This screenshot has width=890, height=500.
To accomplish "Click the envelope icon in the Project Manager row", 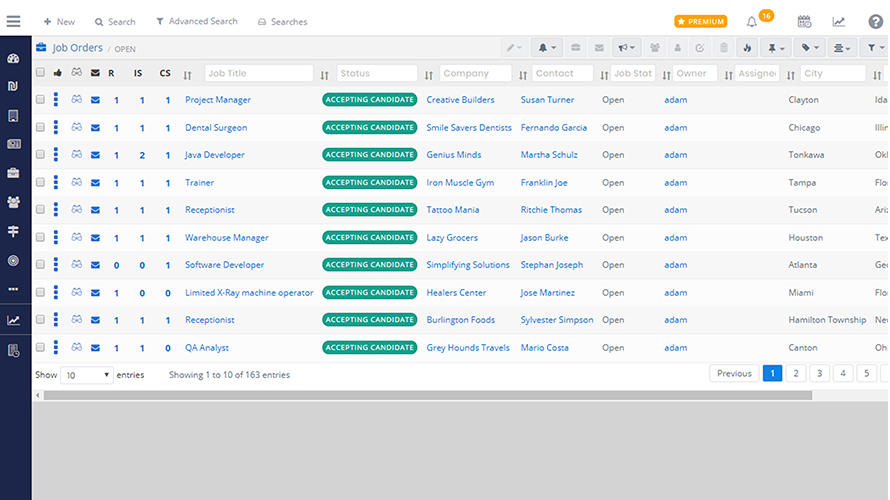I will pos(95,100).
